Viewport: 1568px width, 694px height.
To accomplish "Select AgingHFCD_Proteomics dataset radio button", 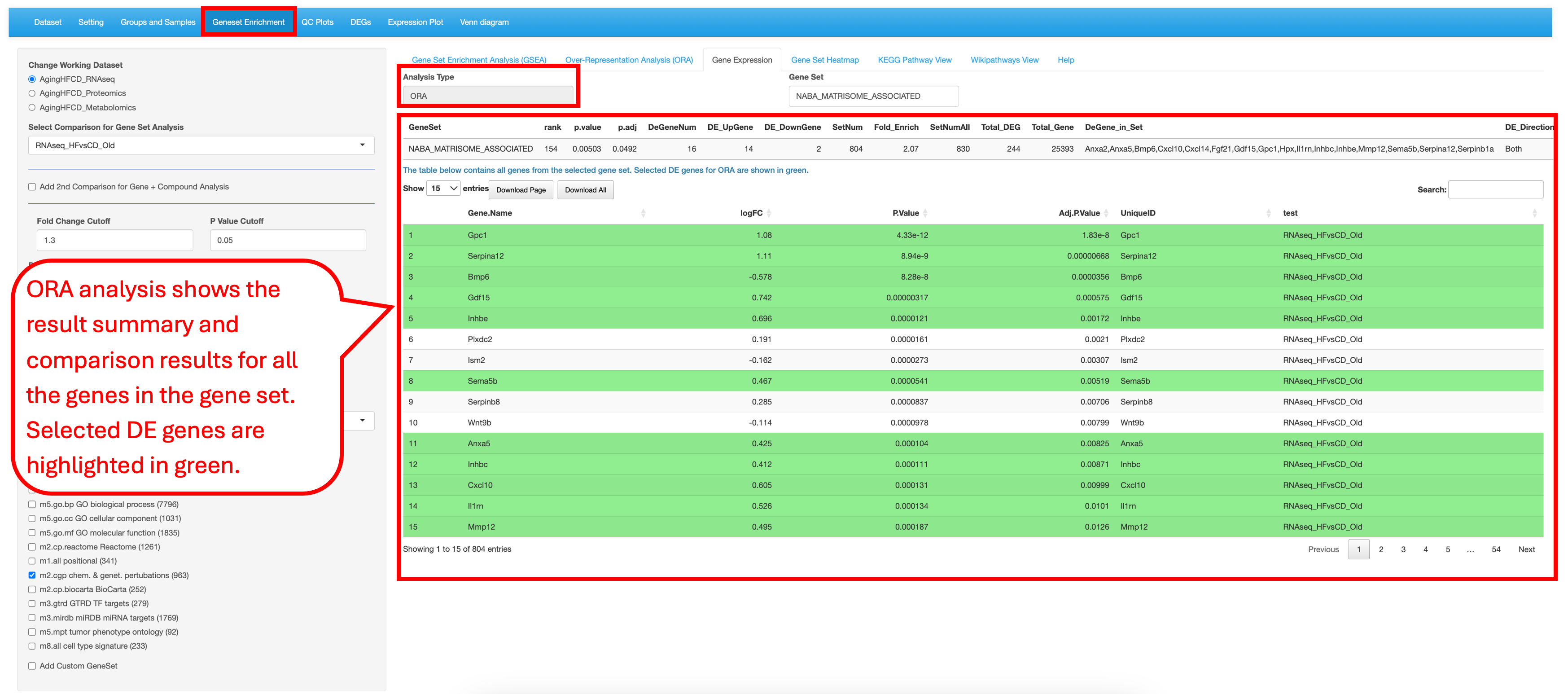I will pos(32,93).
